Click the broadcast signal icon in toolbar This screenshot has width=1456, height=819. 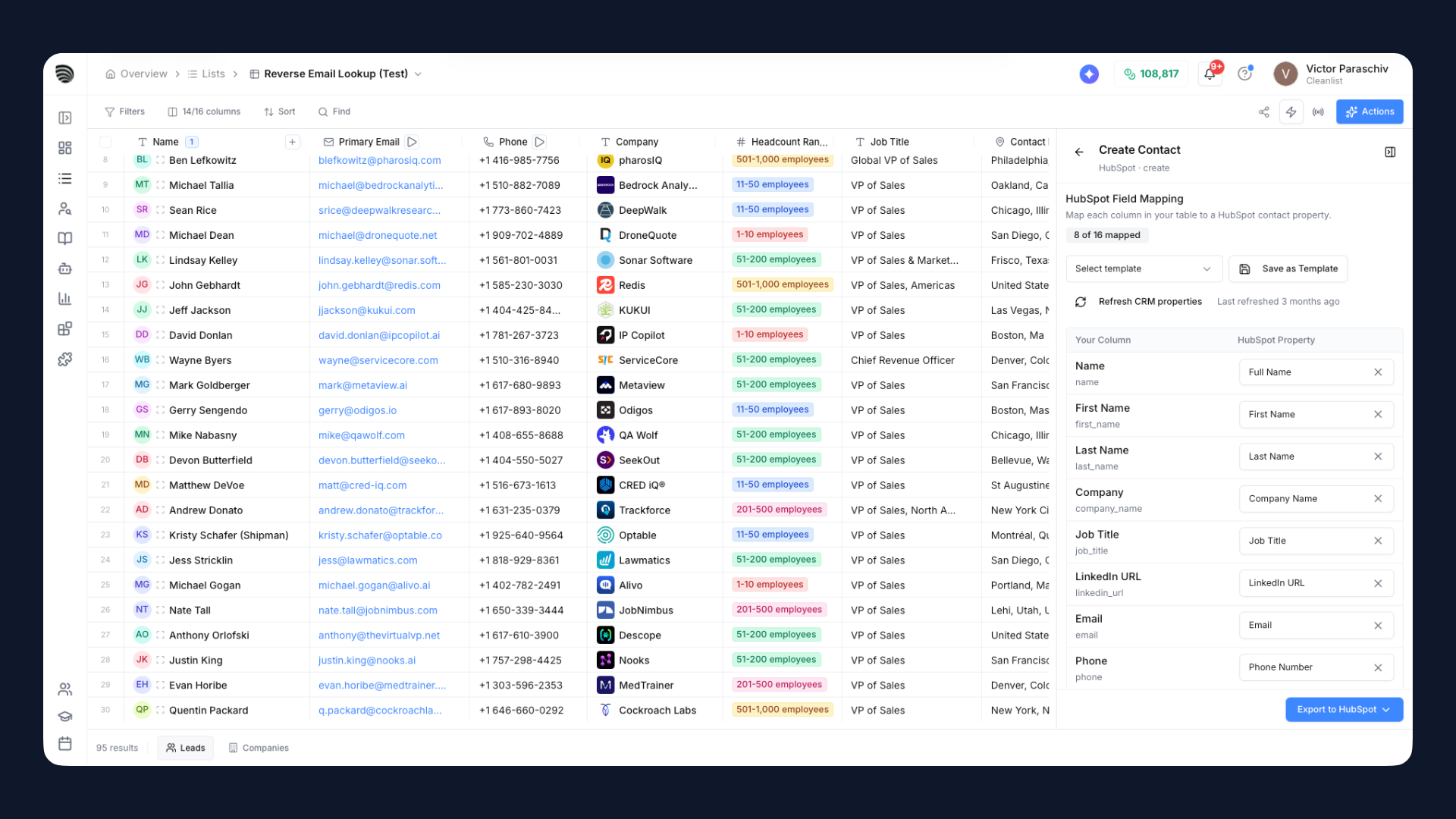(1318, 111)
